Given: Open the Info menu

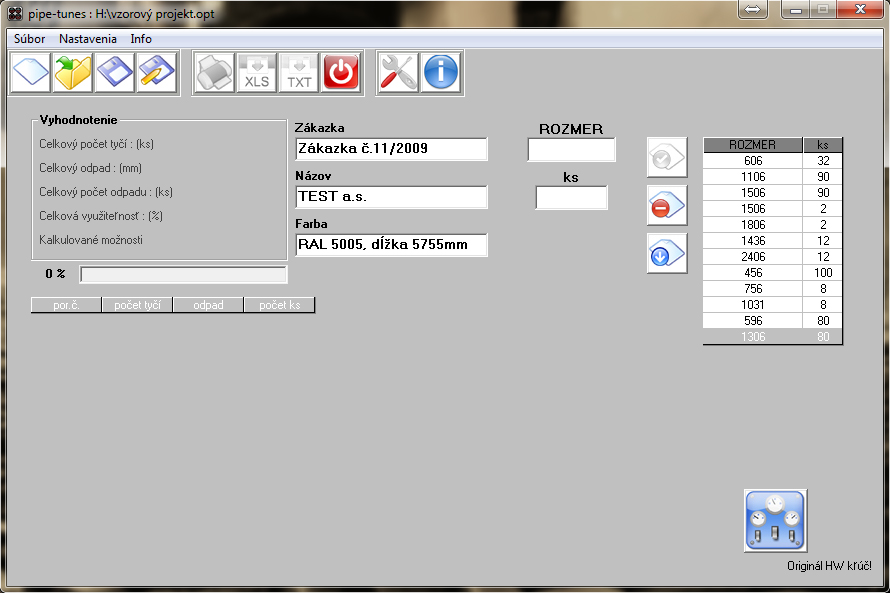Looking at the screenshot, I should point(141,39).
